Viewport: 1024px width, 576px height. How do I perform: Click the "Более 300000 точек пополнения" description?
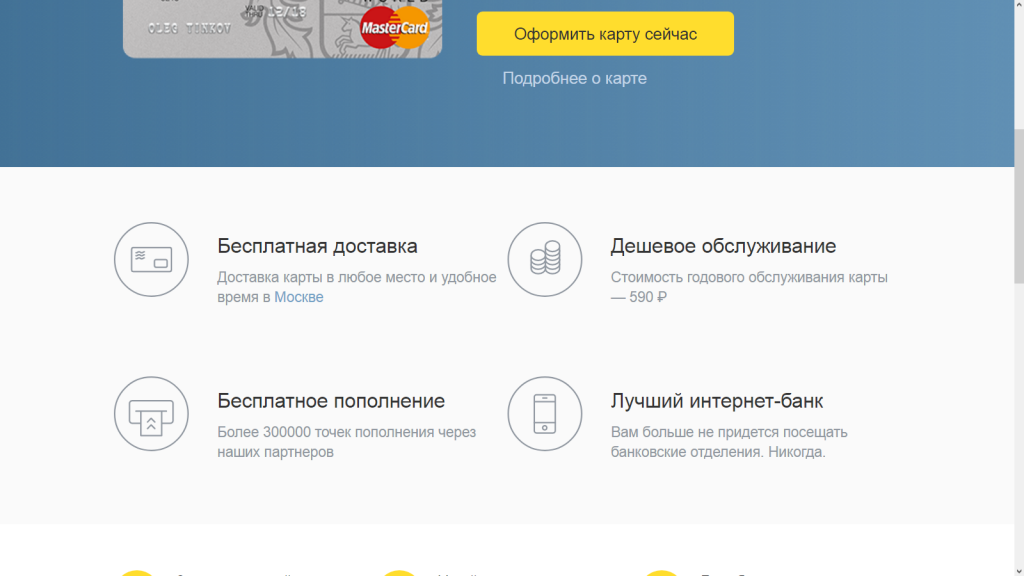click(346, 432)
